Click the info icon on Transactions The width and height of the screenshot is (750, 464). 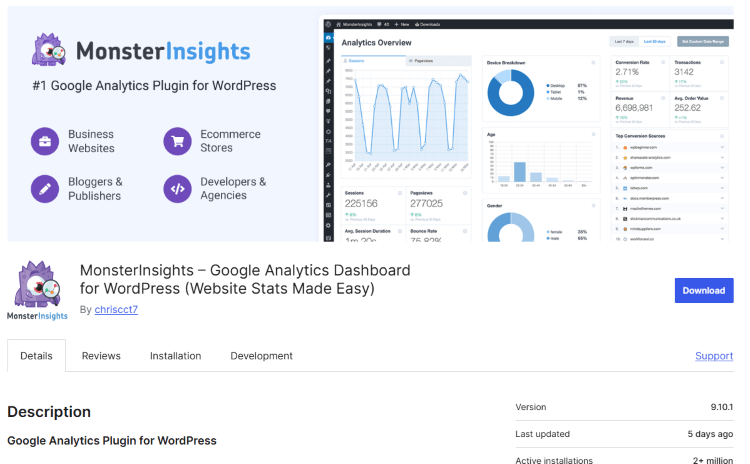tap(722, 62)
